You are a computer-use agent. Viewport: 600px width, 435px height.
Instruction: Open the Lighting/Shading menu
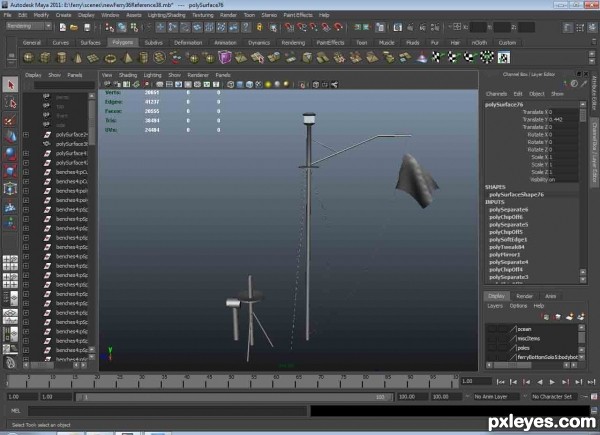point(166,15)
